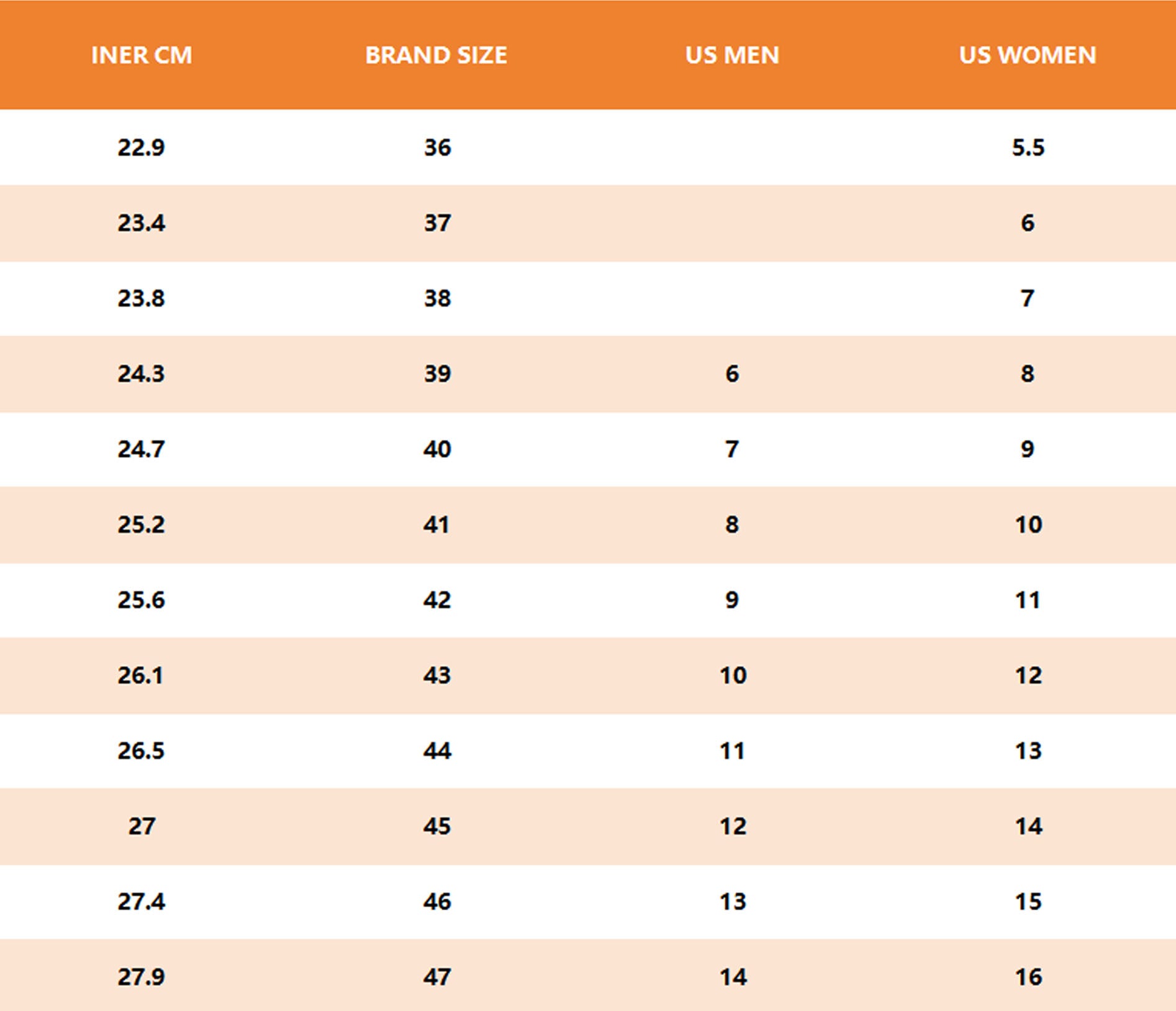Click the US women 5.5 cell
Viewport: 1176px width, 1011px height.
point(1028,148)
